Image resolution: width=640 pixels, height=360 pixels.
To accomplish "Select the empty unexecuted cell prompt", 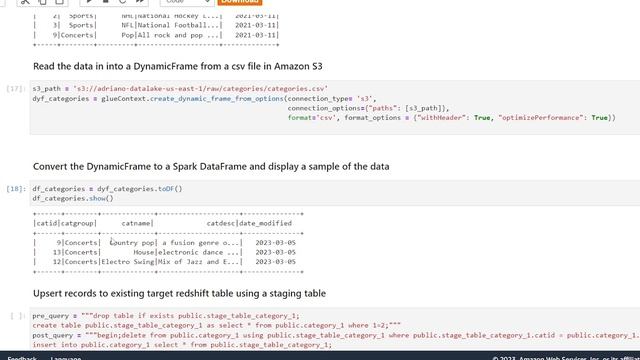I will coord(17,316).
